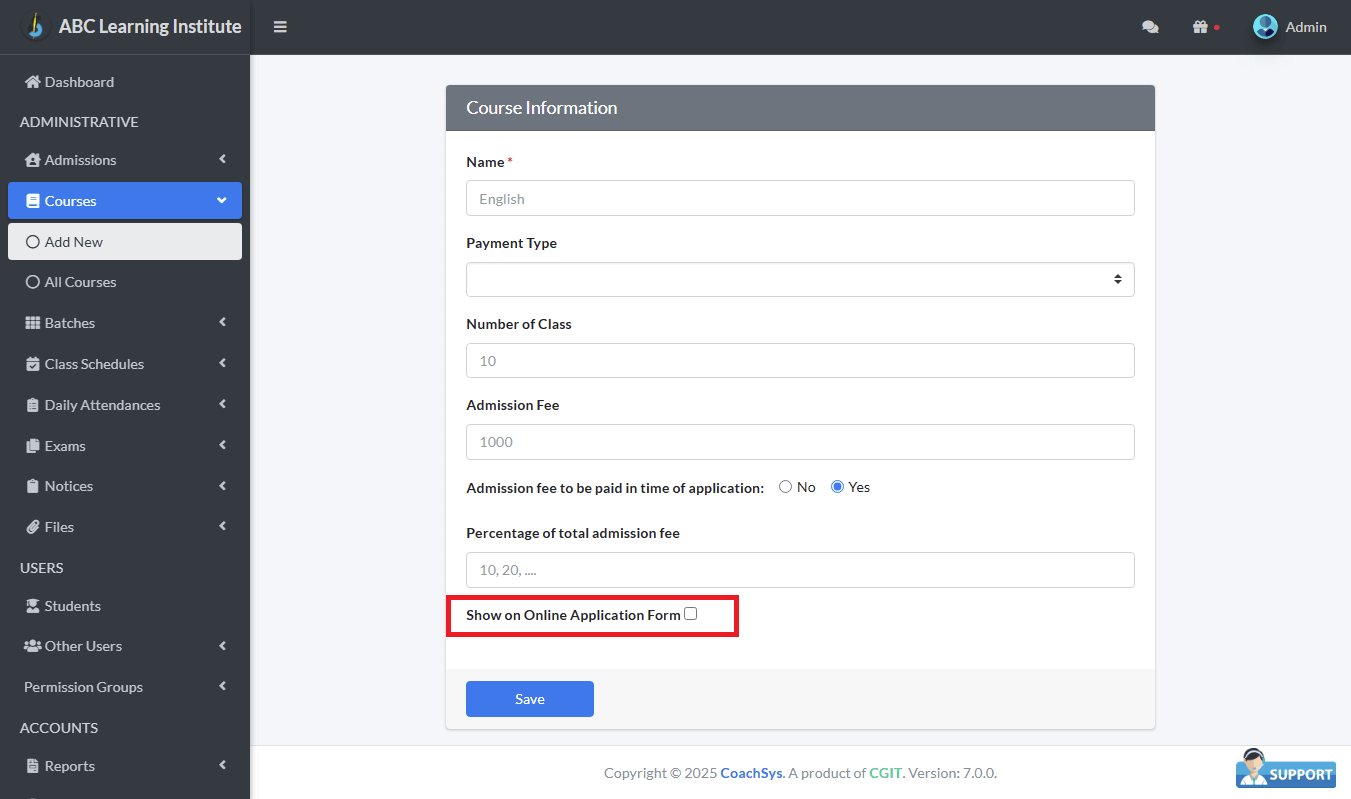Open All Courses in the sidebar
Screen dimensions: 1351x799
coord(80,282)
